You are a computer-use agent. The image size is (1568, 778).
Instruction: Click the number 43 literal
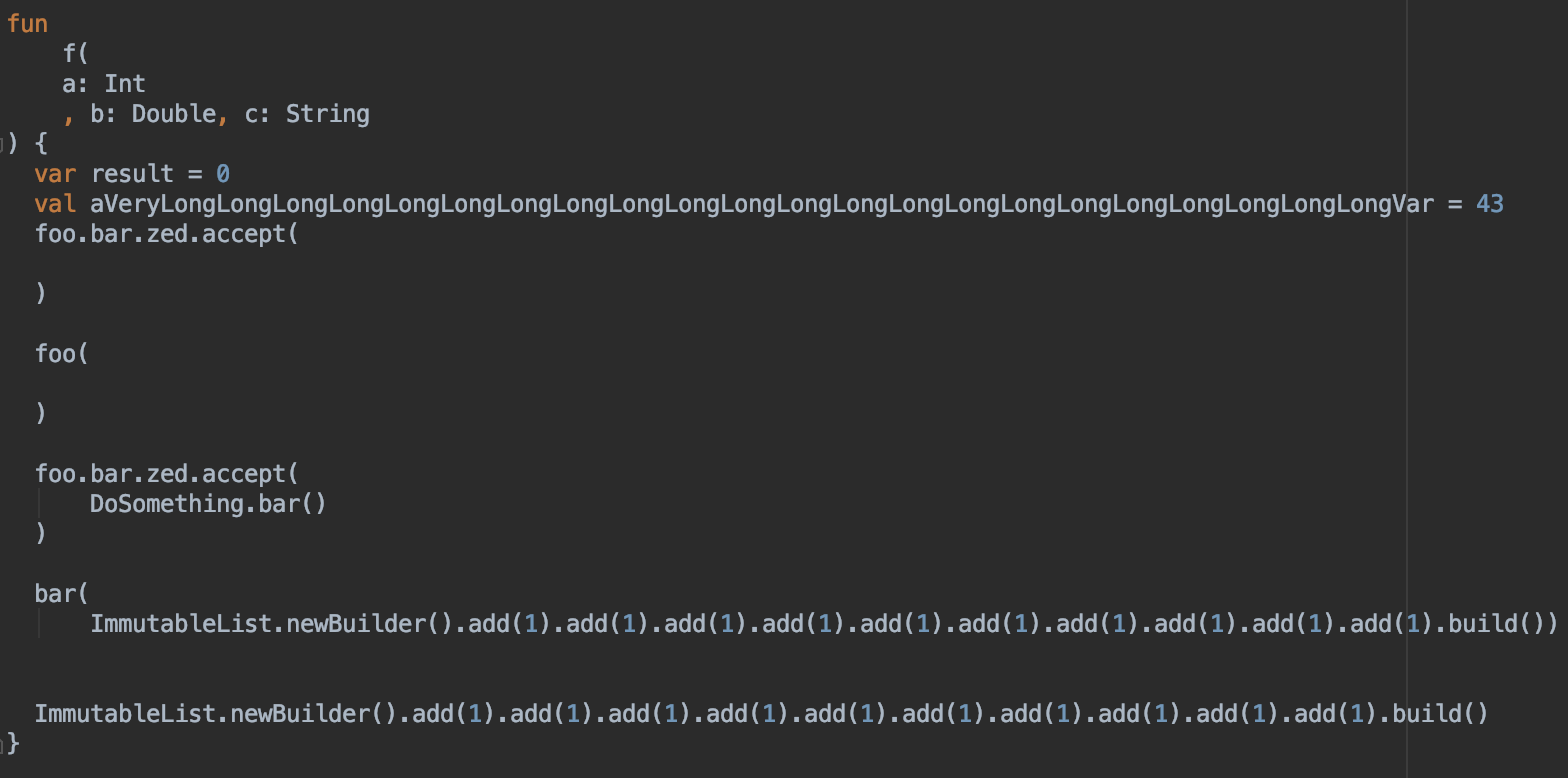1489,204
